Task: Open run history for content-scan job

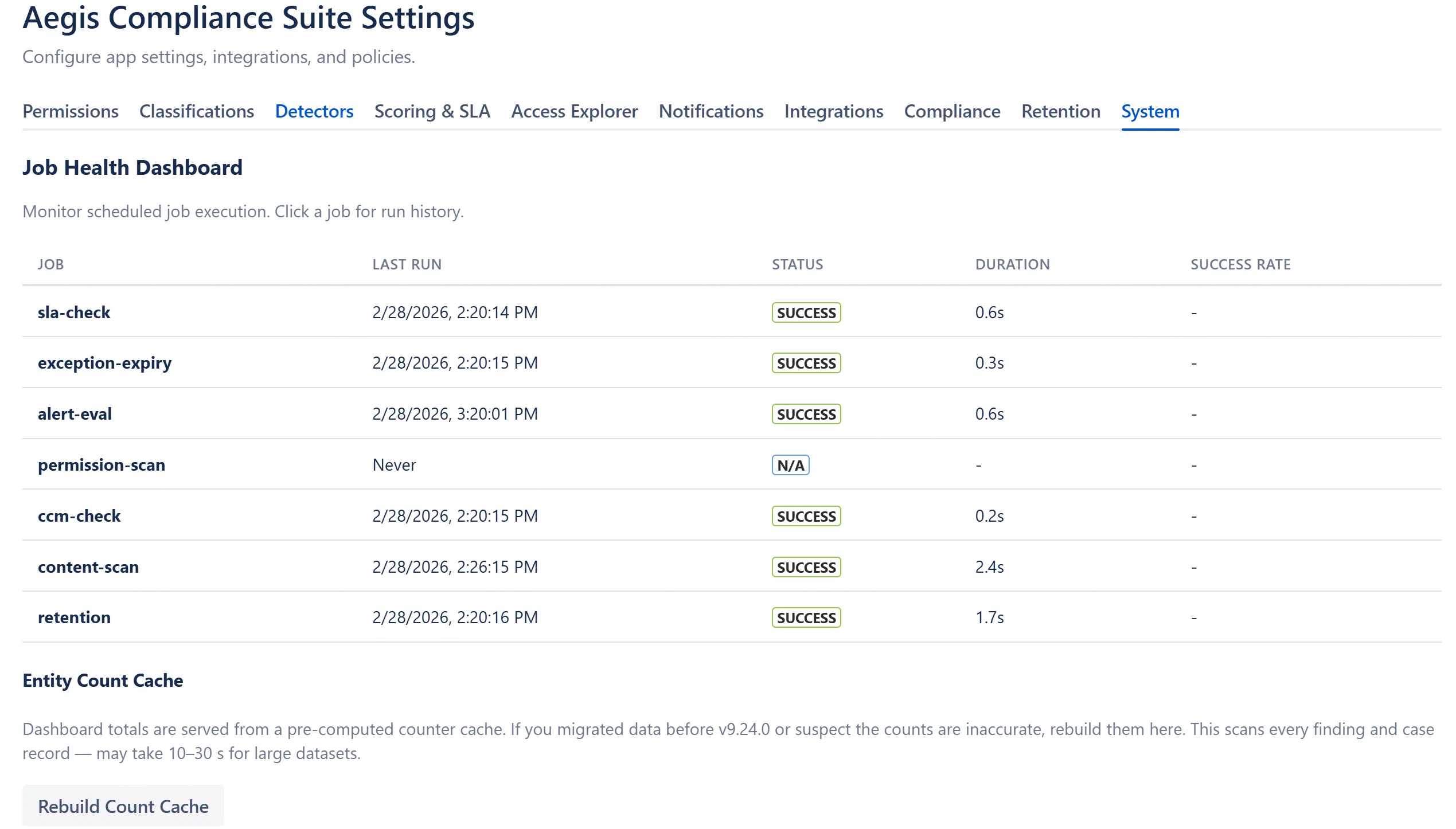Action: click(732, 566)
